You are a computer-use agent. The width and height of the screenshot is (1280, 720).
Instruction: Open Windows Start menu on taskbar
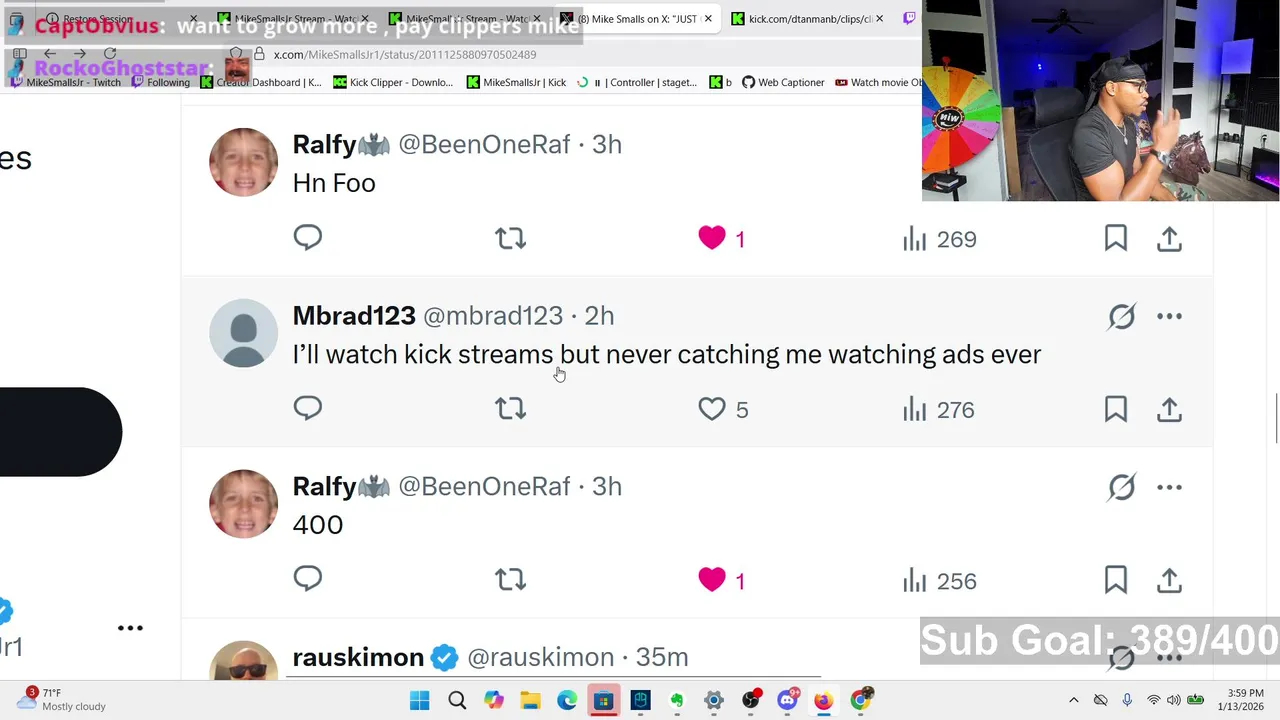419,700
